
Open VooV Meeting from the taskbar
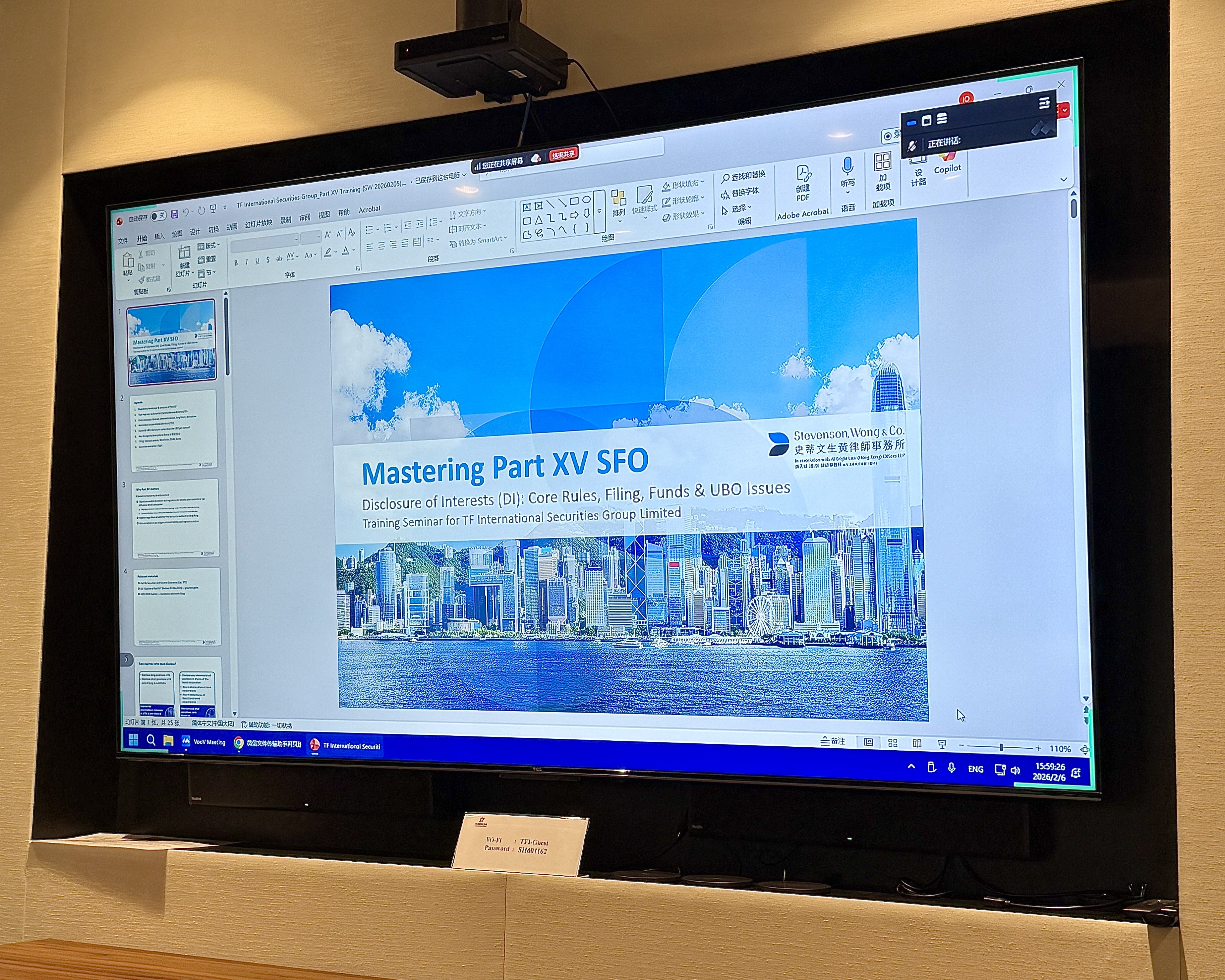204,742
